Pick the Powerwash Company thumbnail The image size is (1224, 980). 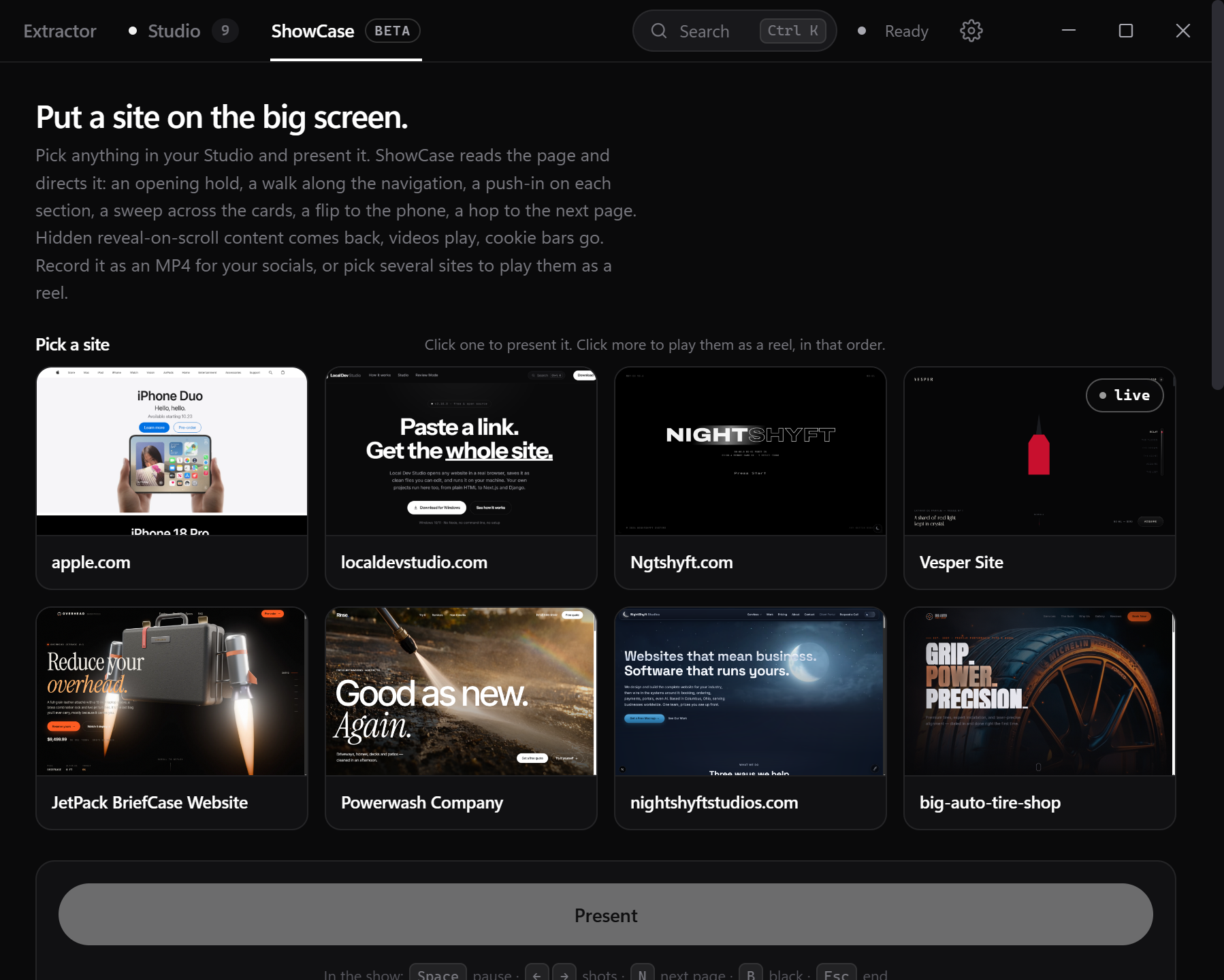[x=461, y=691]
